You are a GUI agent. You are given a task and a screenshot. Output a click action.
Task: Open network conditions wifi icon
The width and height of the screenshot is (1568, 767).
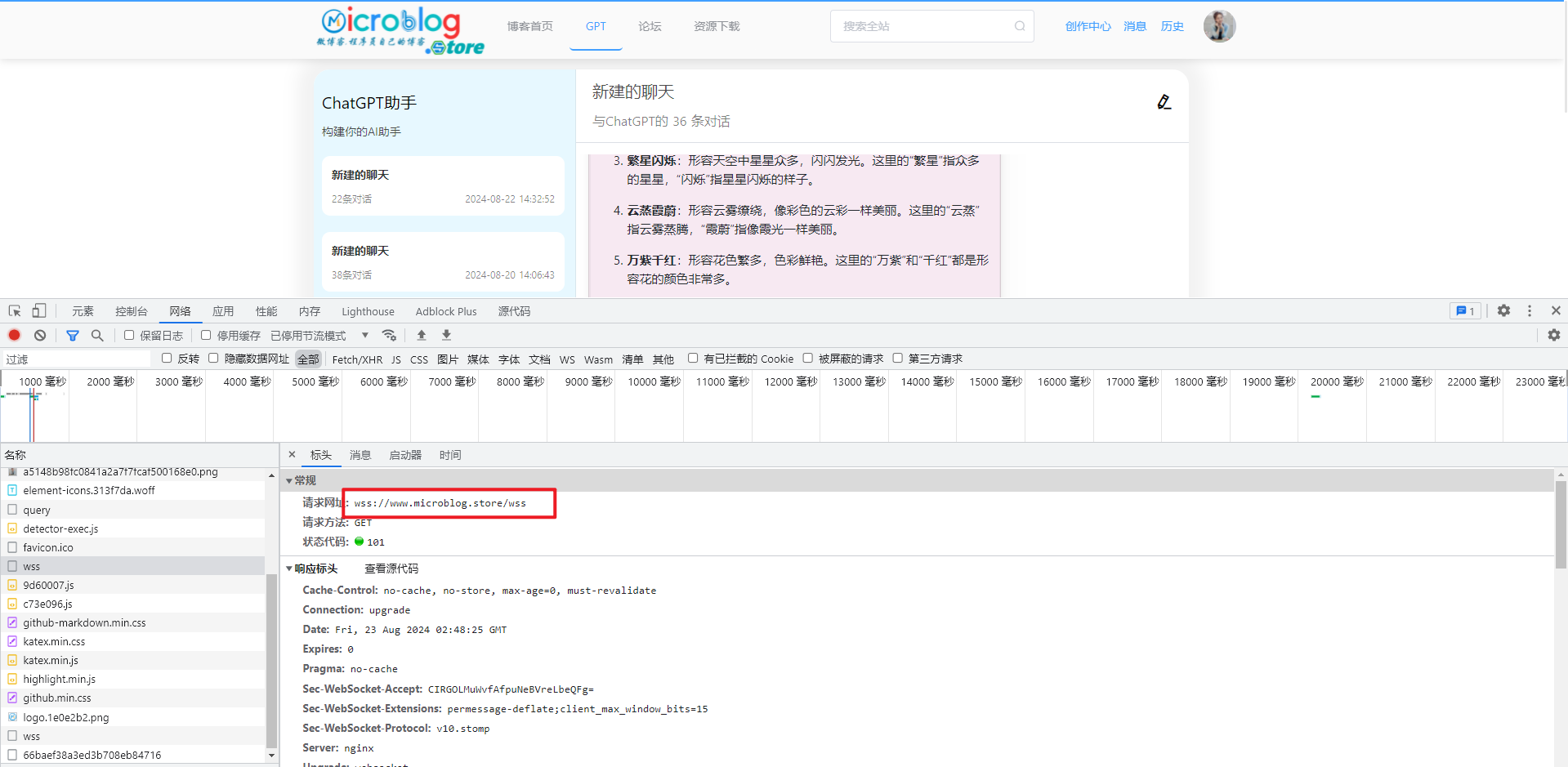pyautogui.click(x=389, y=335)
